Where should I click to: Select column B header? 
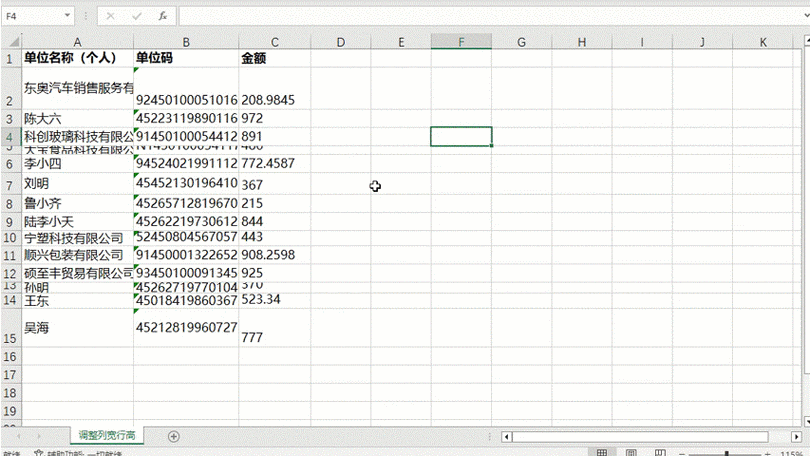[x=186, y=42]
